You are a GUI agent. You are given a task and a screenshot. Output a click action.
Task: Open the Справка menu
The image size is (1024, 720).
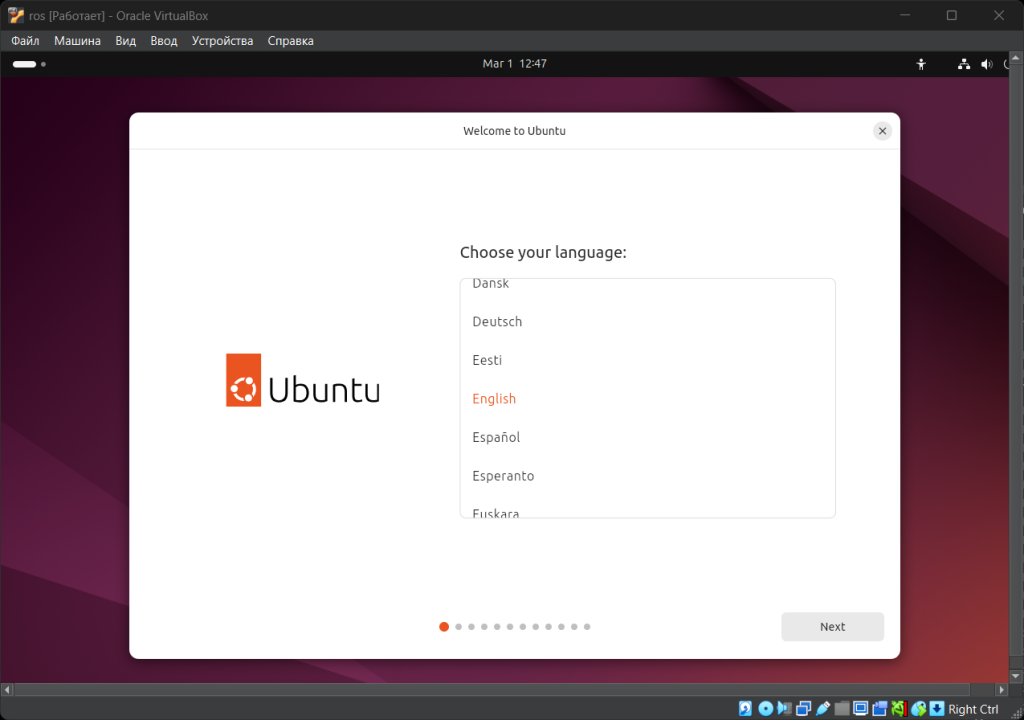point(290,41)
